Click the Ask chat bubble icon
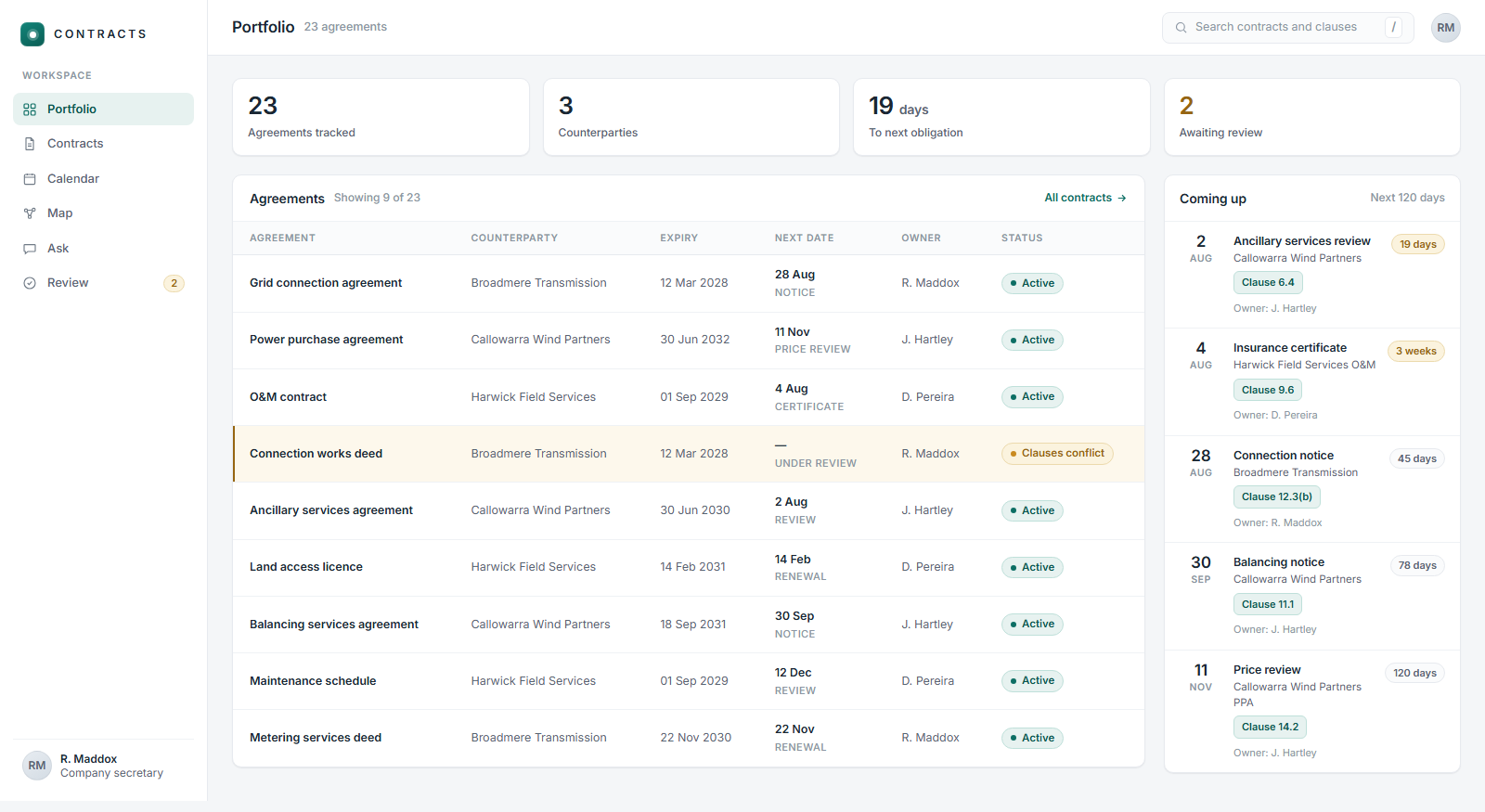The image size is (1485, 812). [x=30, y=249]
